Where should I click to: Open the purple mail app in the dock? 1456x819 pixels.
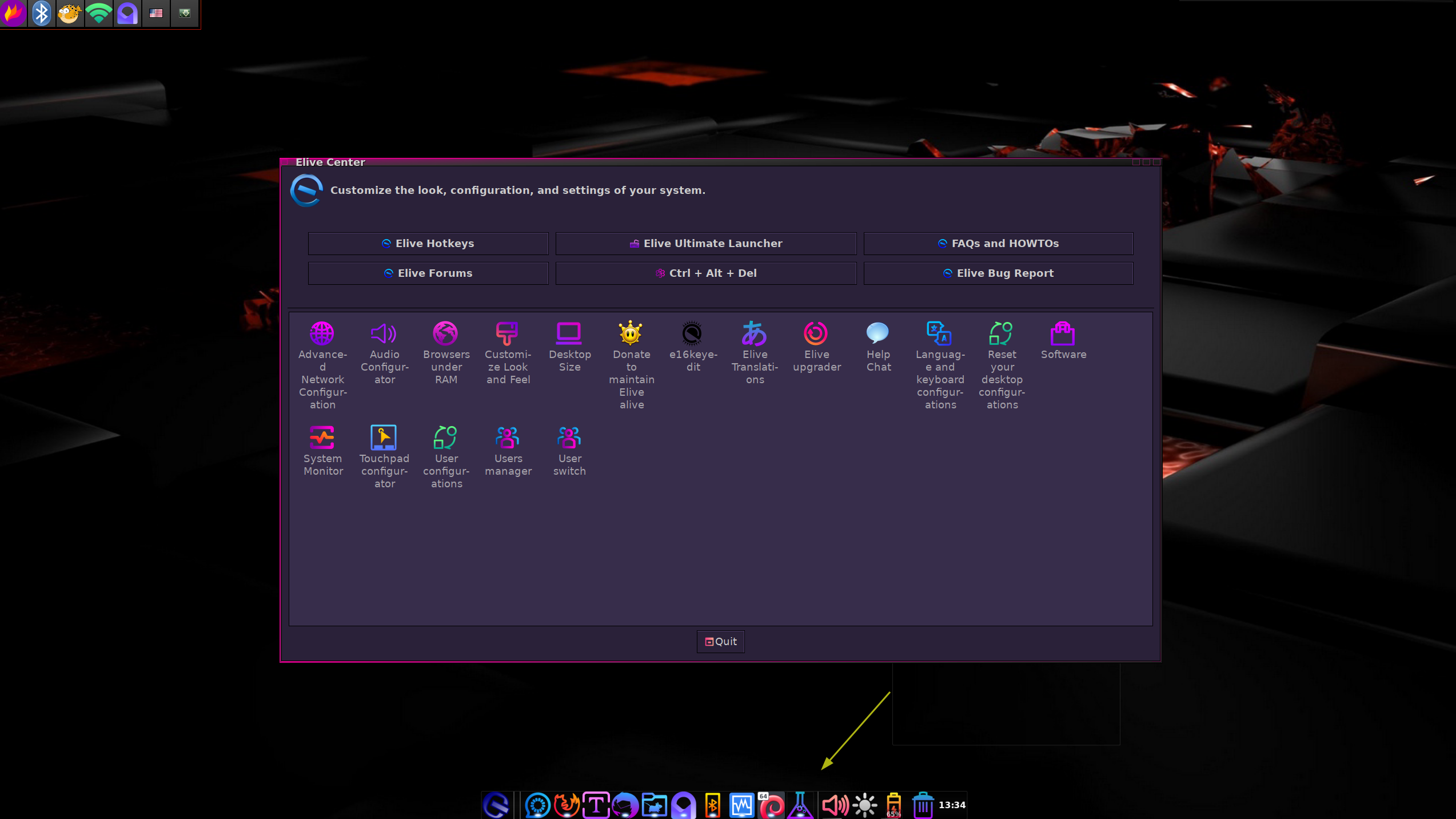click(x=683, y=805)
